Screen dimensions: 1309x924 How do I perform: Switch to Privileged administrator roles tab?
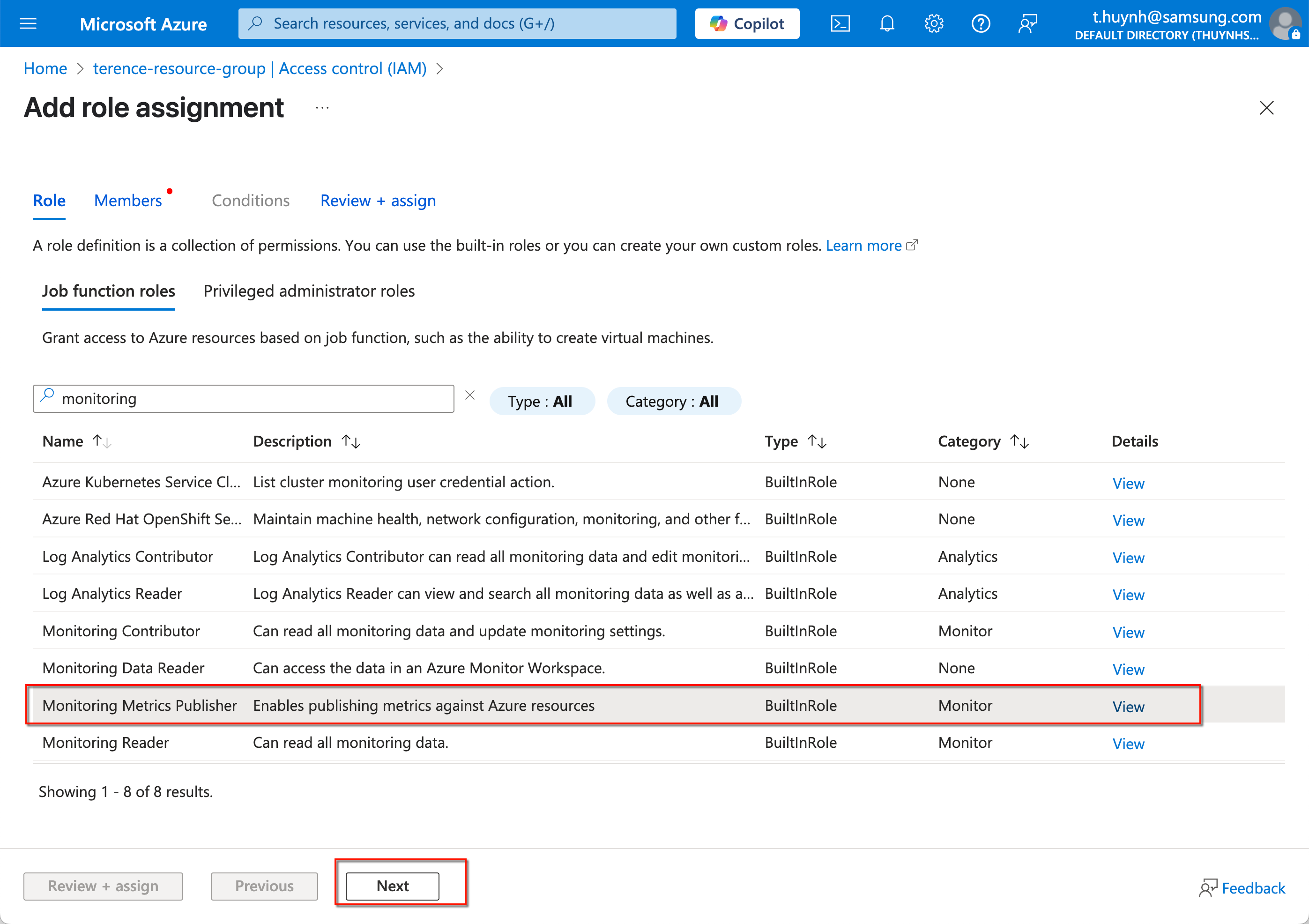click(309, 291)
